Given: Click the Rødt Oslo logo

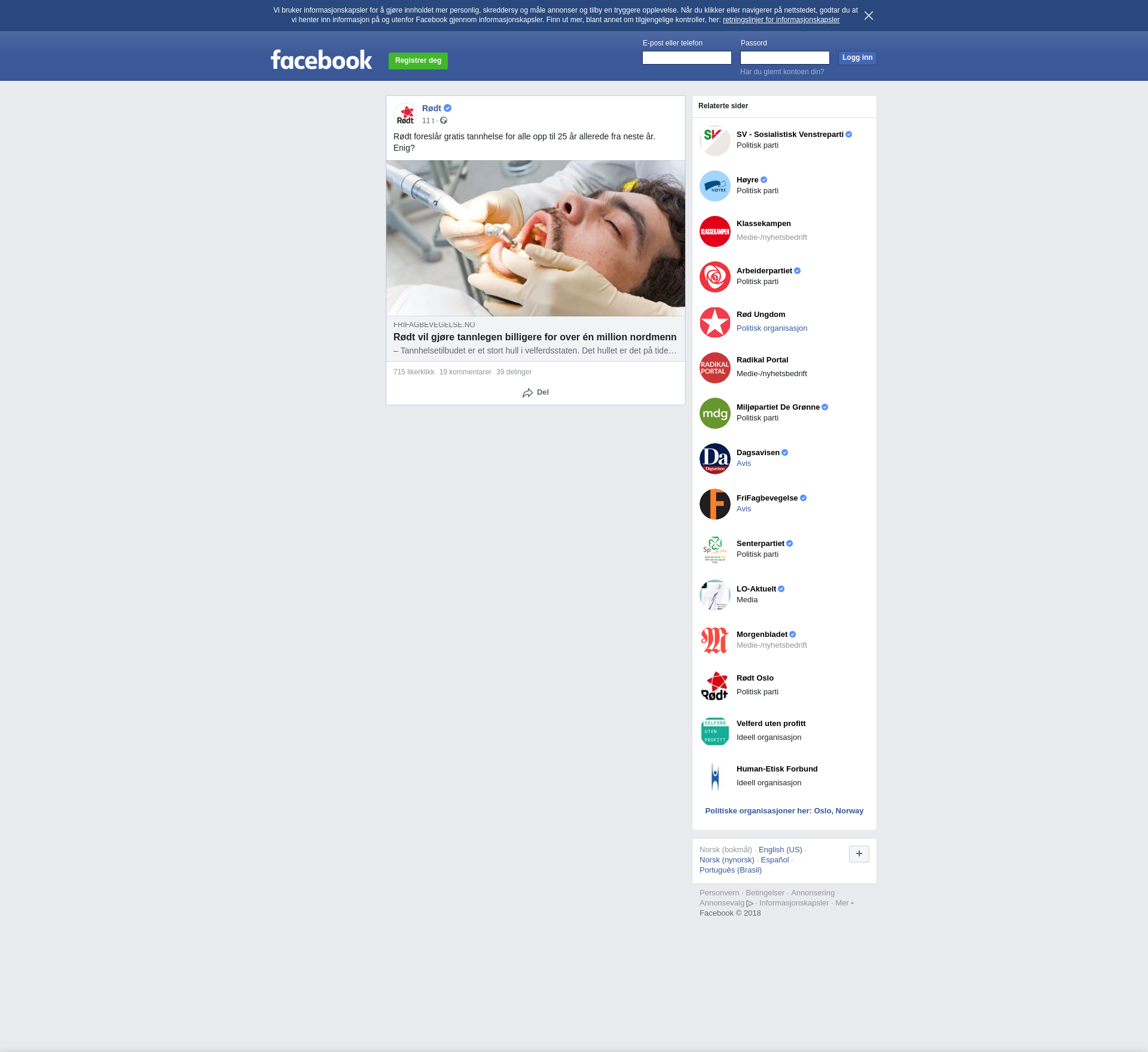Looking at the screenshot, I should click(715, 686).
